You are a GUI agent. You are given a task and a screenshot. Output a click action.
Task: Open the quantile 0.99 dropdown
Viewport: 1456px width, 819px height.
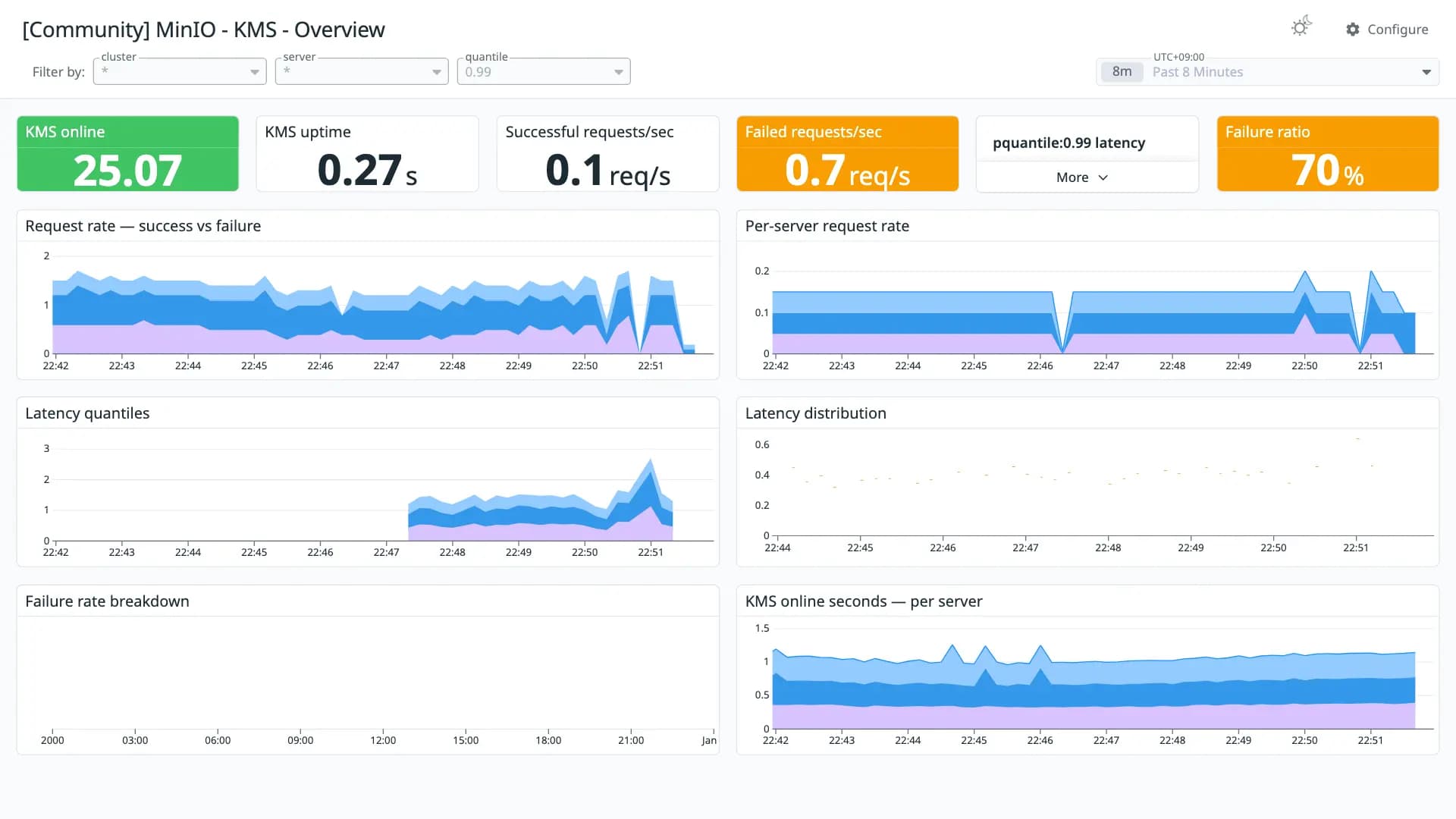click(544, 71)
